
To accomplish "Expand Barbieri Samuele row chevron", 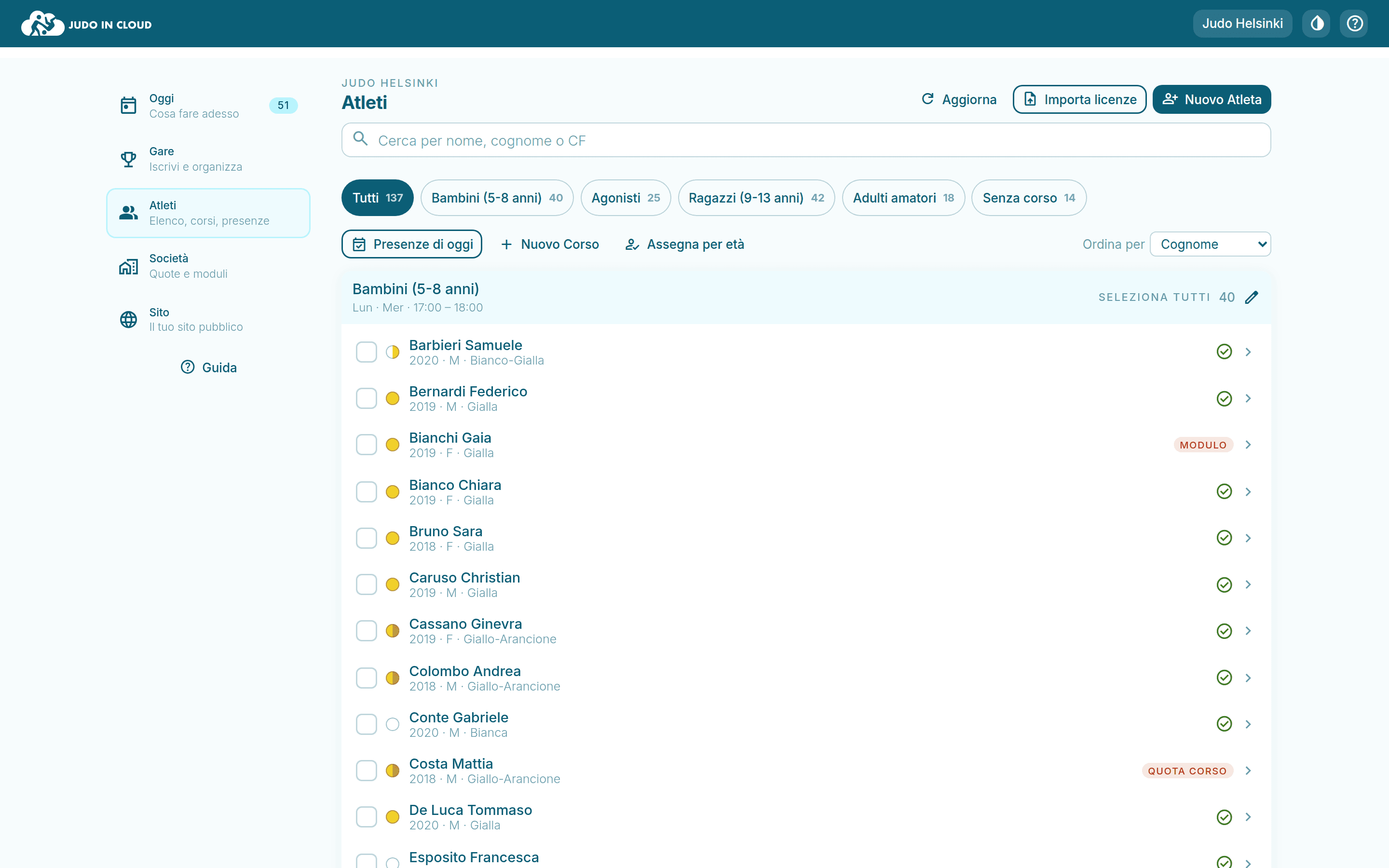I will pos(1248,352).
